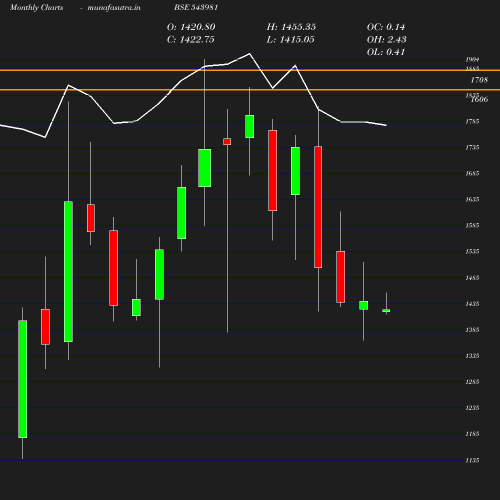Click the 'Monthly Charts' title text
This screenshot has width=500, height=500.
37,7
